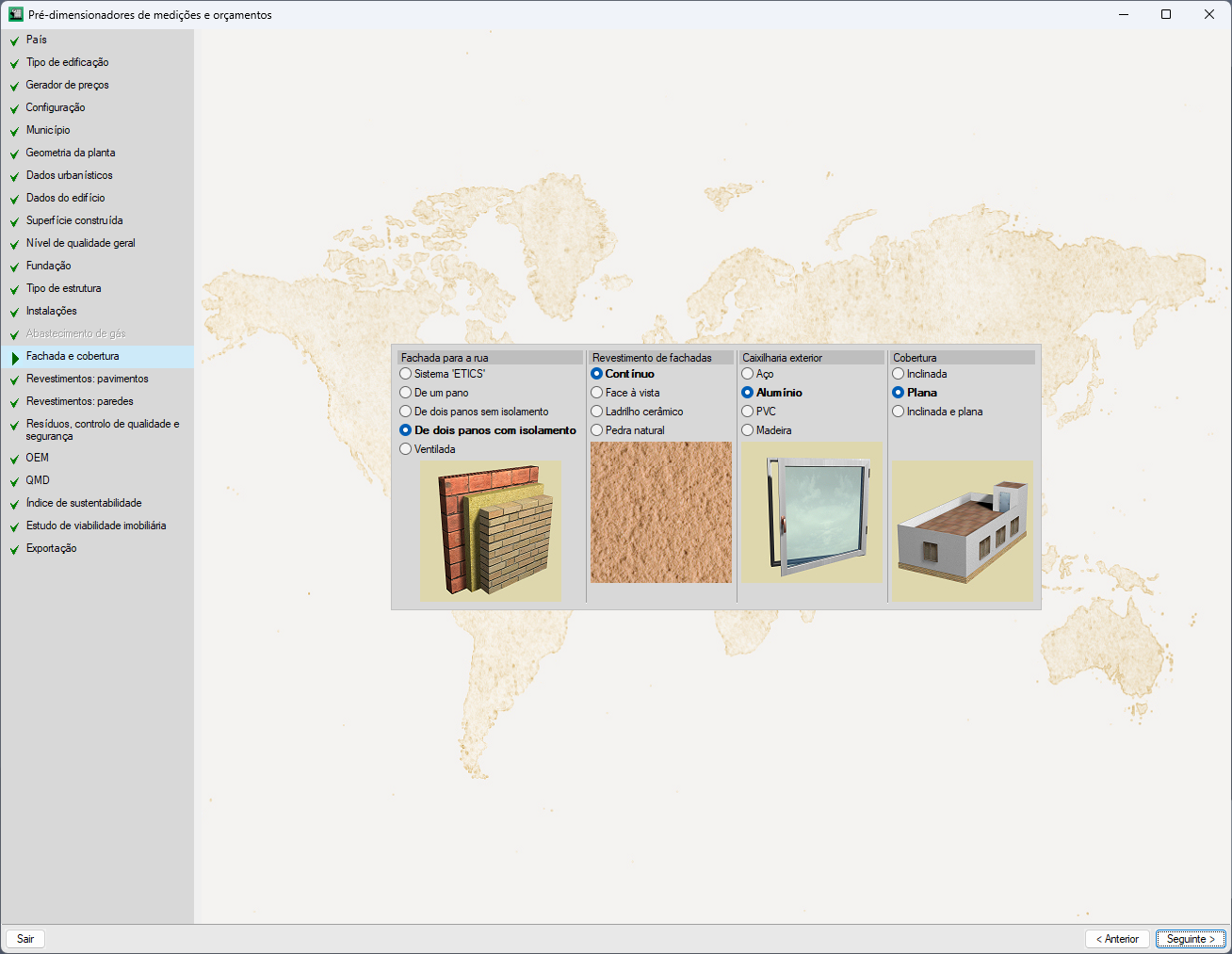Click the 'Sair' button
This screenshot has height=954, width=1232.
click(25, 939)
